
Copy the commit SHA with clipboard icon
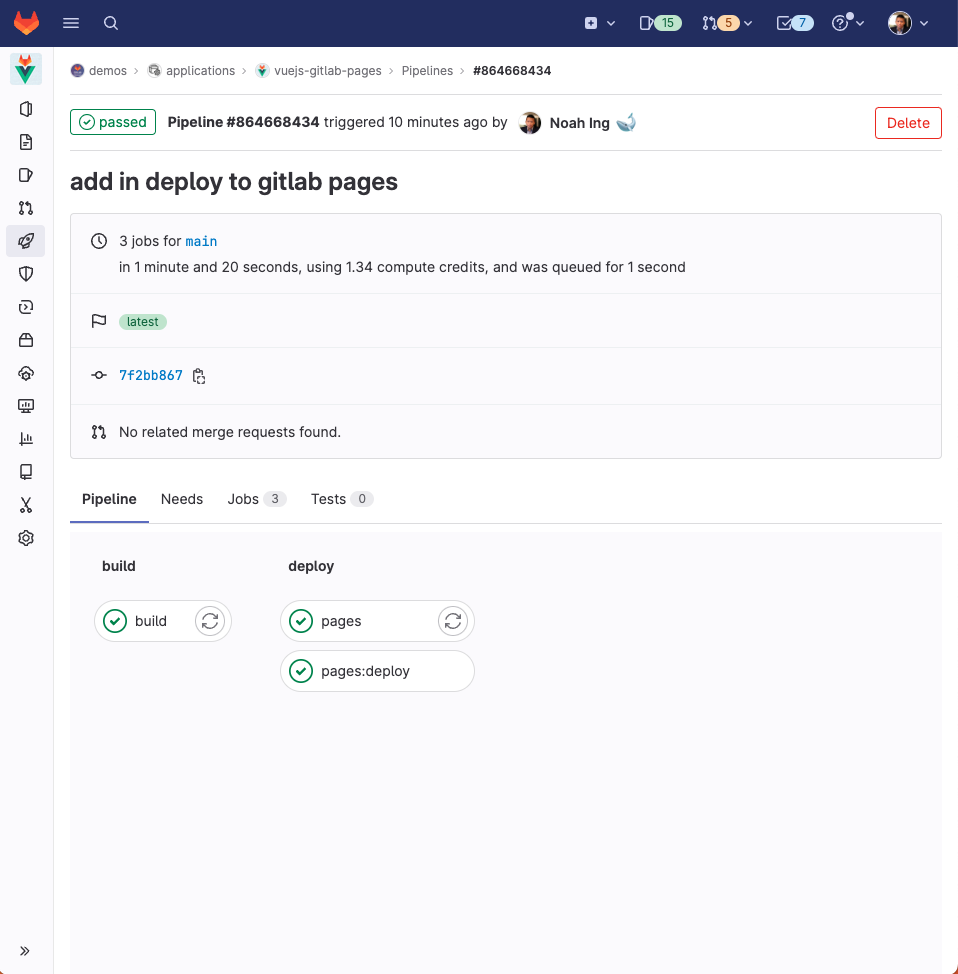tap(199, 375)
